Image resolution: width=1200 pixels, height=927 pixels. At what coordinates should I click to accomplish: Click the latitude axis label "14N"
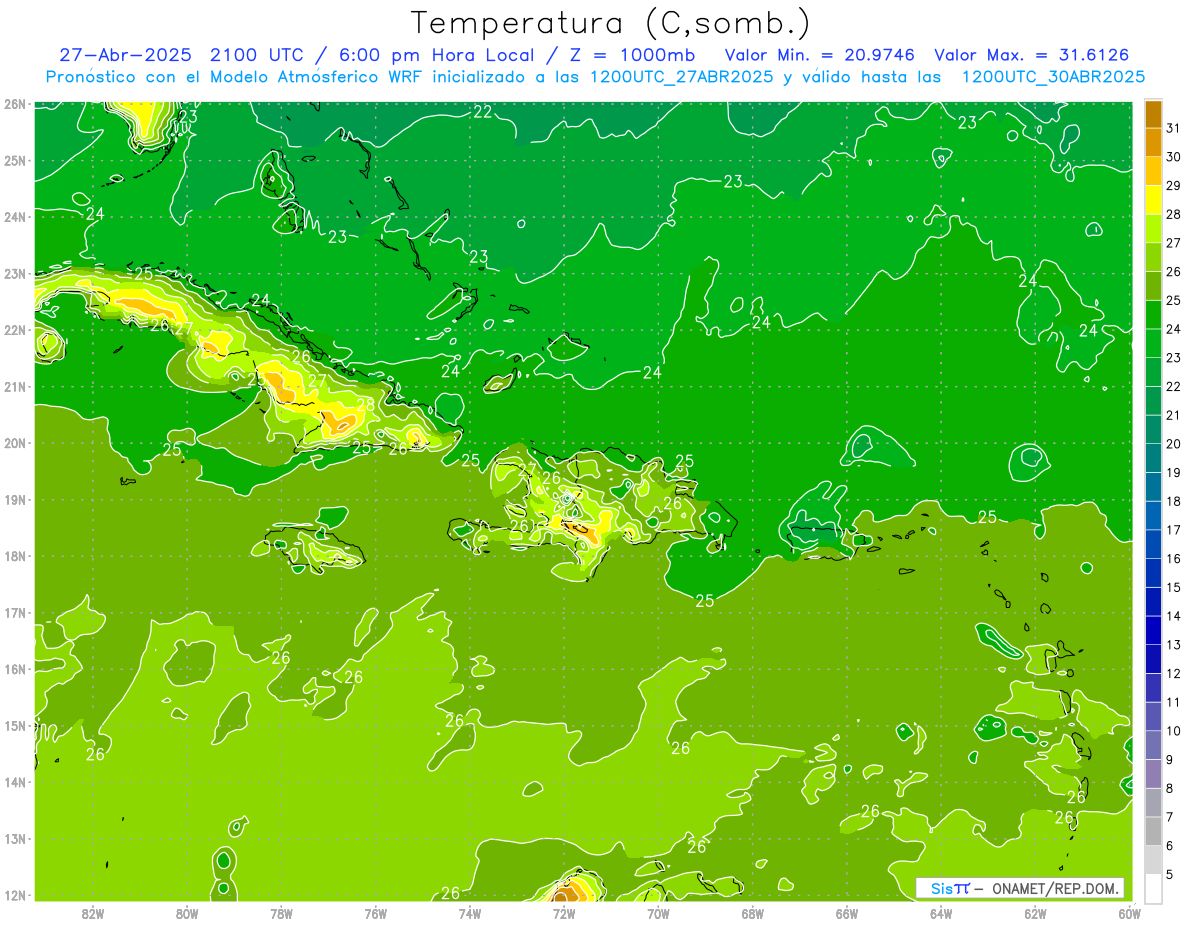click(14, 782)
